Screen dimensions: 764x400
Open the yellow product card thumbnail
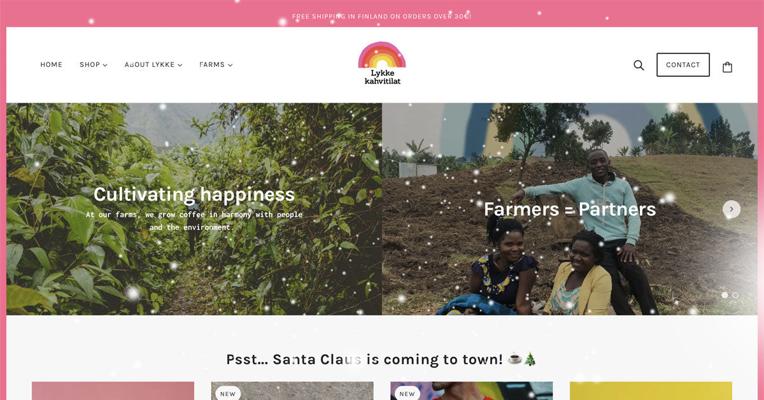(650, 391)
